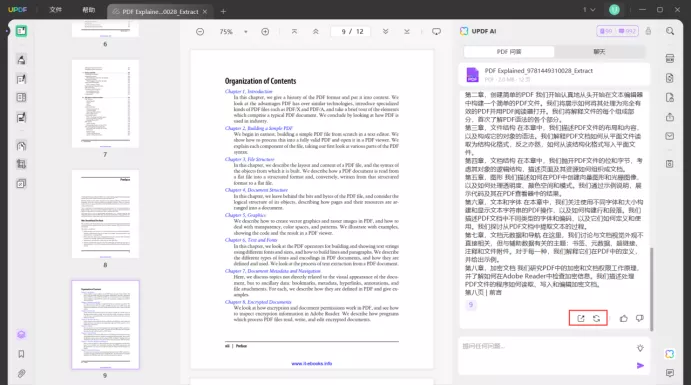The width and height of the screenshot is (691, 386).
Task: Click the share upload icon in right sidebar
Action: (x=670, y=117)
